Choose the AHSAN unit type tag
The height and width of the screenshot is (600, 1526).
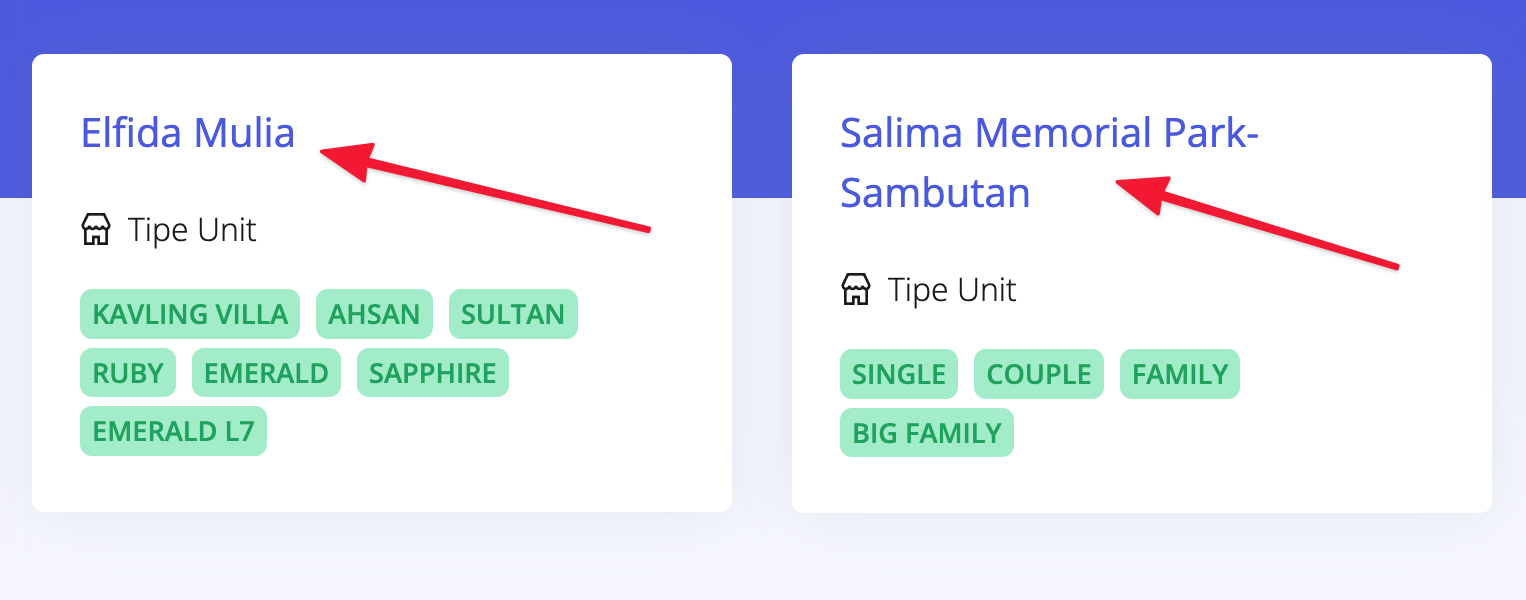374,314
